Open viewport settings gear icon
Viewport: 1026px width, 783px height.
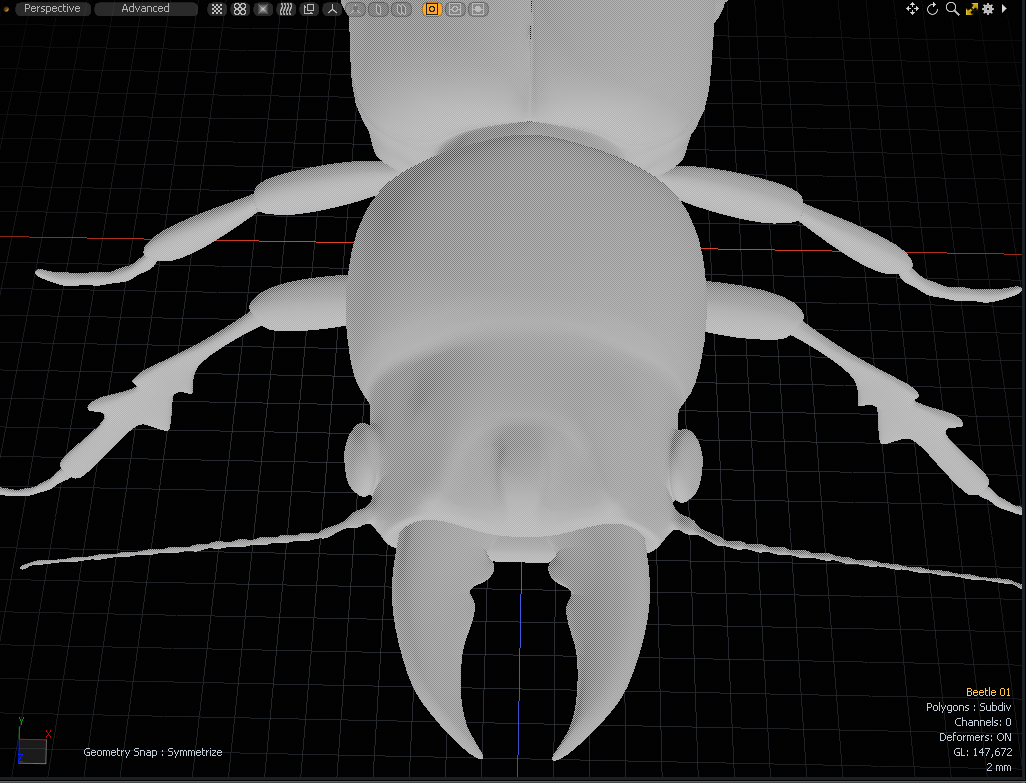point(988,9)
